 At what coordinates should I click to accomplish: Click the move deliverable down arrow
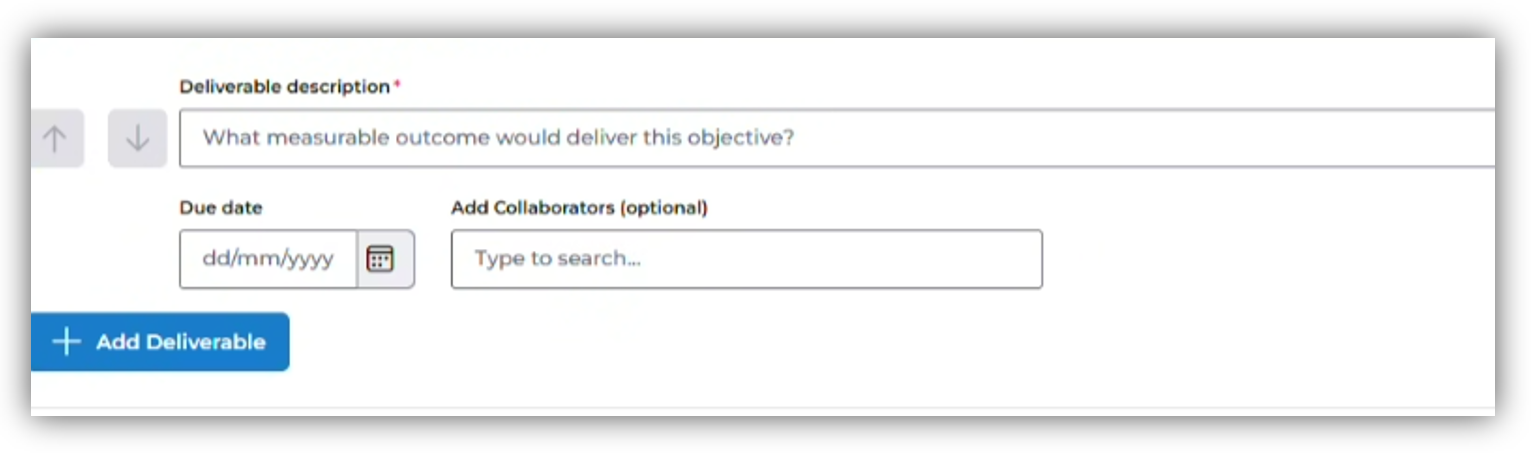(137, 139)
